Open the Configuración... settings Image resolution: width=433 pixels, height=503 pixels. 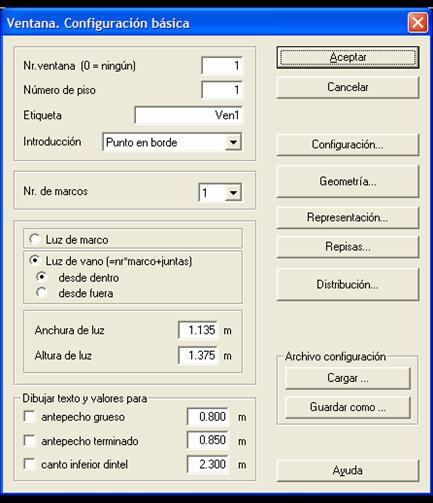347,145
